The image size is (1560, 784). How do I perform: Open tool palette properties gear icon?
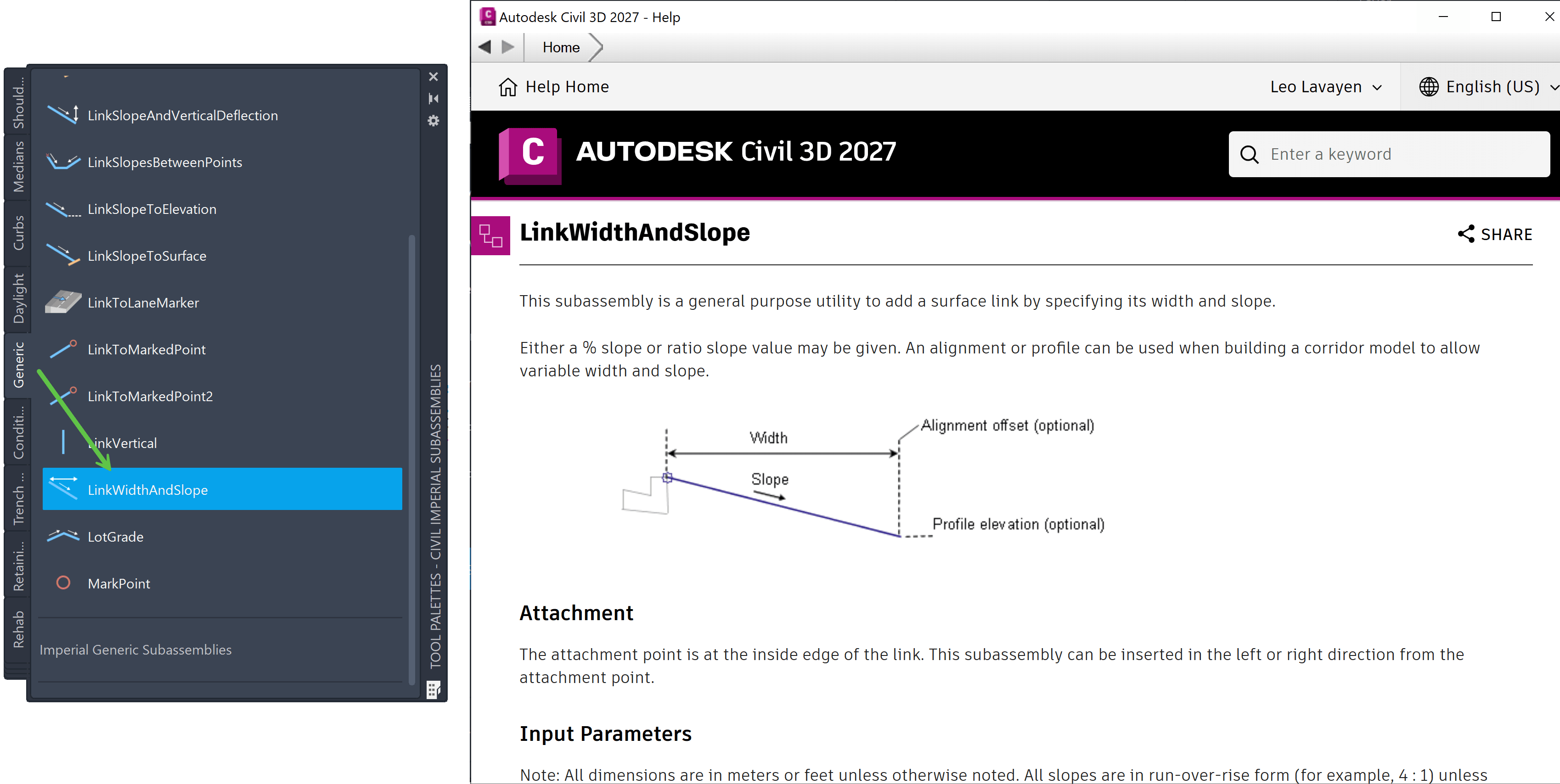tap(433, 120)
